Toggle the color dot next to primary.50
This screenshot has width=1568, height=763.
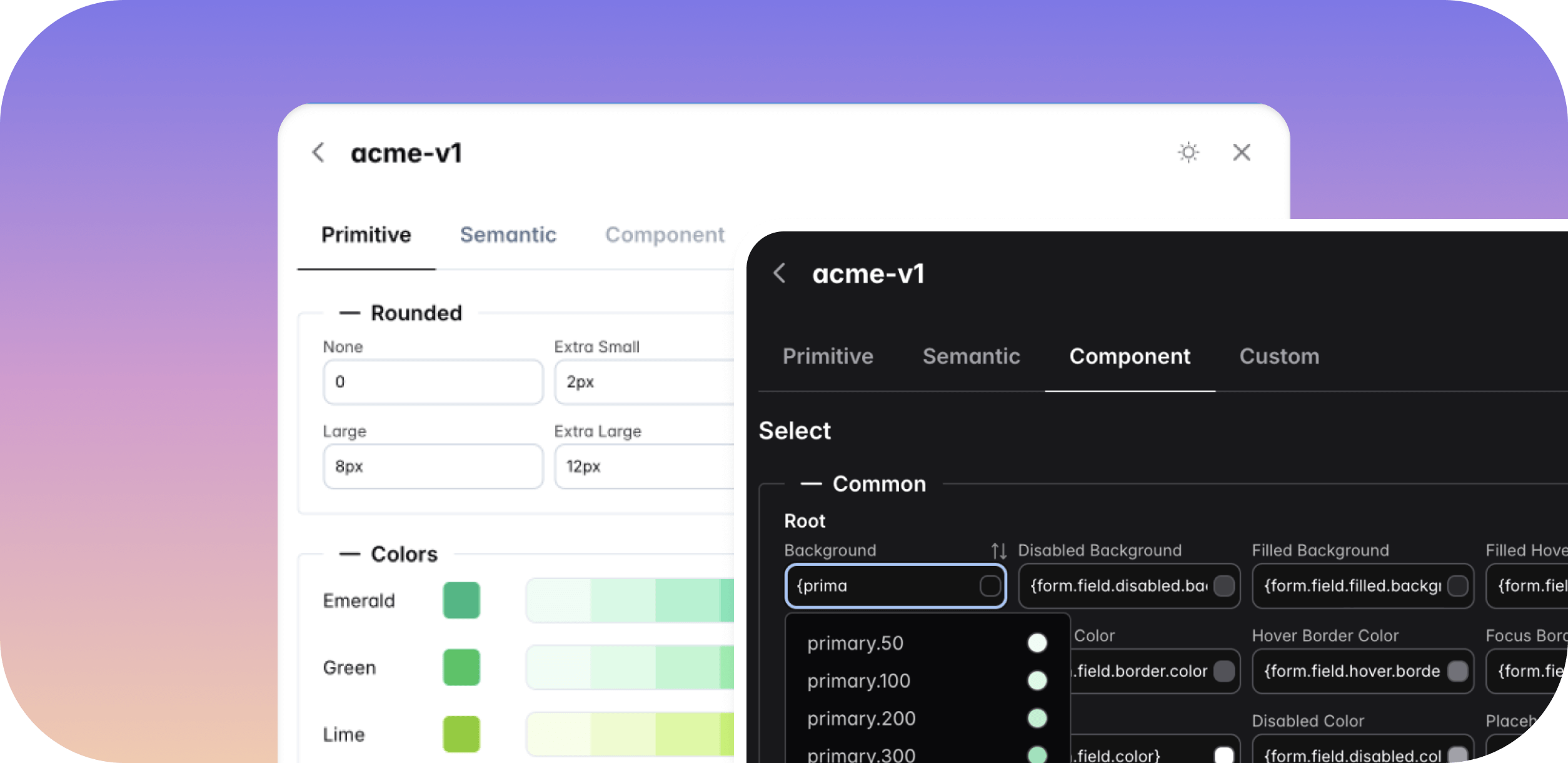pyautogui.click(x=1037, y=642)
